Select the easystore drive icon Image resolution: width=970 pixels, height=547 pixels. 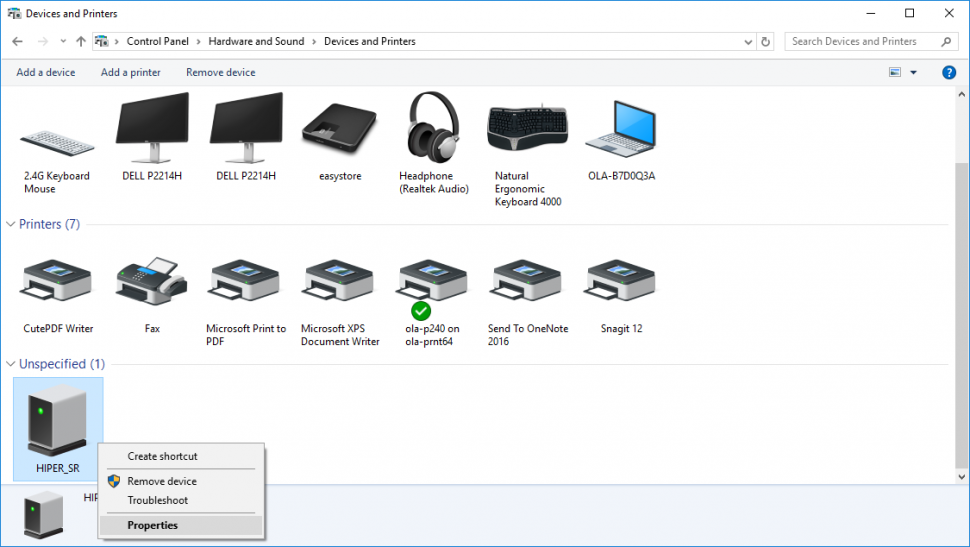(x=339, y=129)
